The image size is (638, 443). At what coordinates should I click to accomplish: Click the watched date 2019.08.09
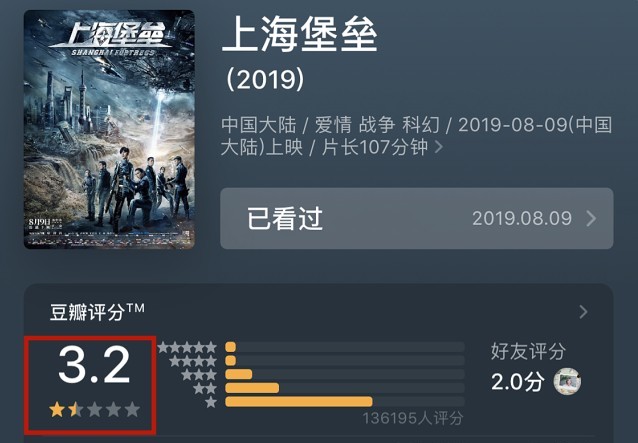(x=522, y=218)
